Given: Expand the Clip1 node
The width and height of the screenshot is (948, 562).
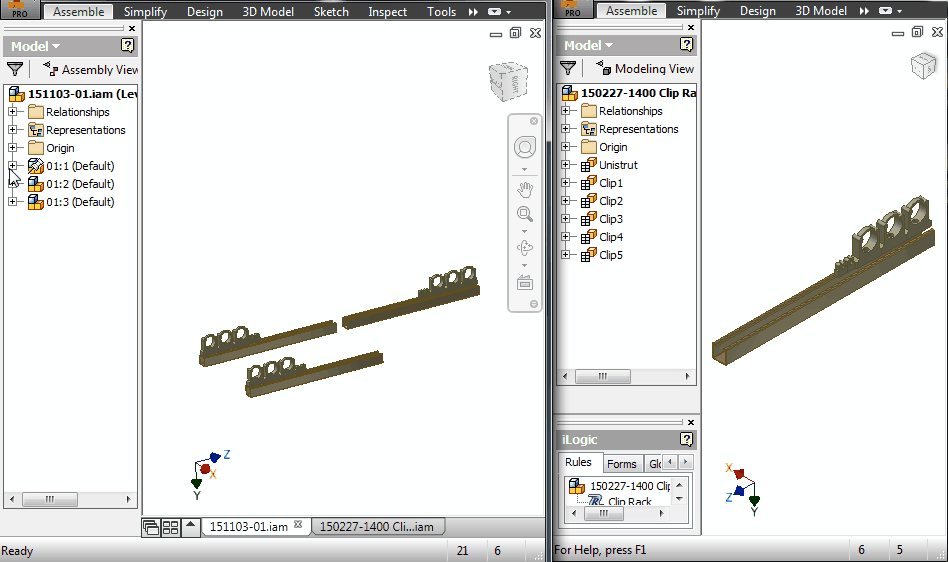Looking at the screenshot, I should pyautogui.click(x=565, y=182).
